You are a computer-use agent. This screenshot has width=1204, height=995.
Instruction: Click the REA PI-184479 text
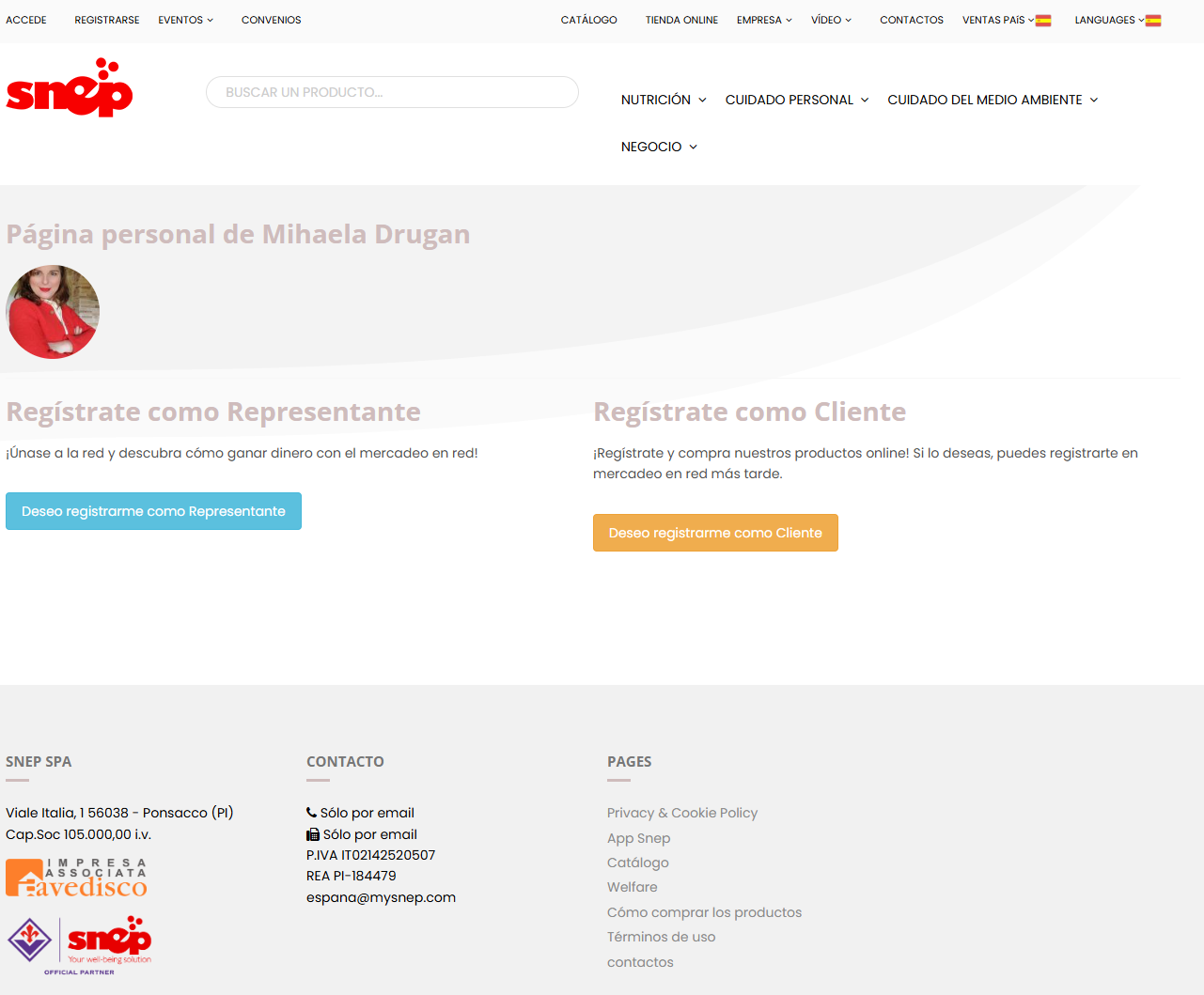[352, 876]
